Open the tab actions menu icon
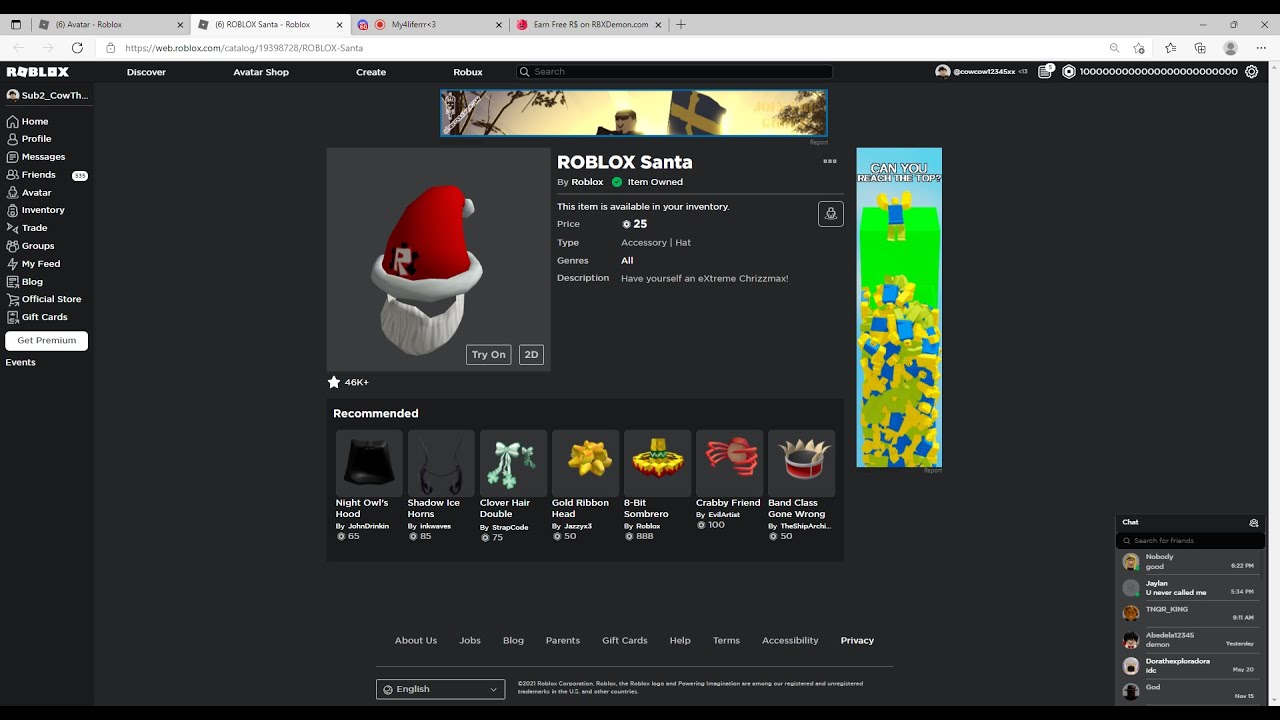 tap(16, 24)
